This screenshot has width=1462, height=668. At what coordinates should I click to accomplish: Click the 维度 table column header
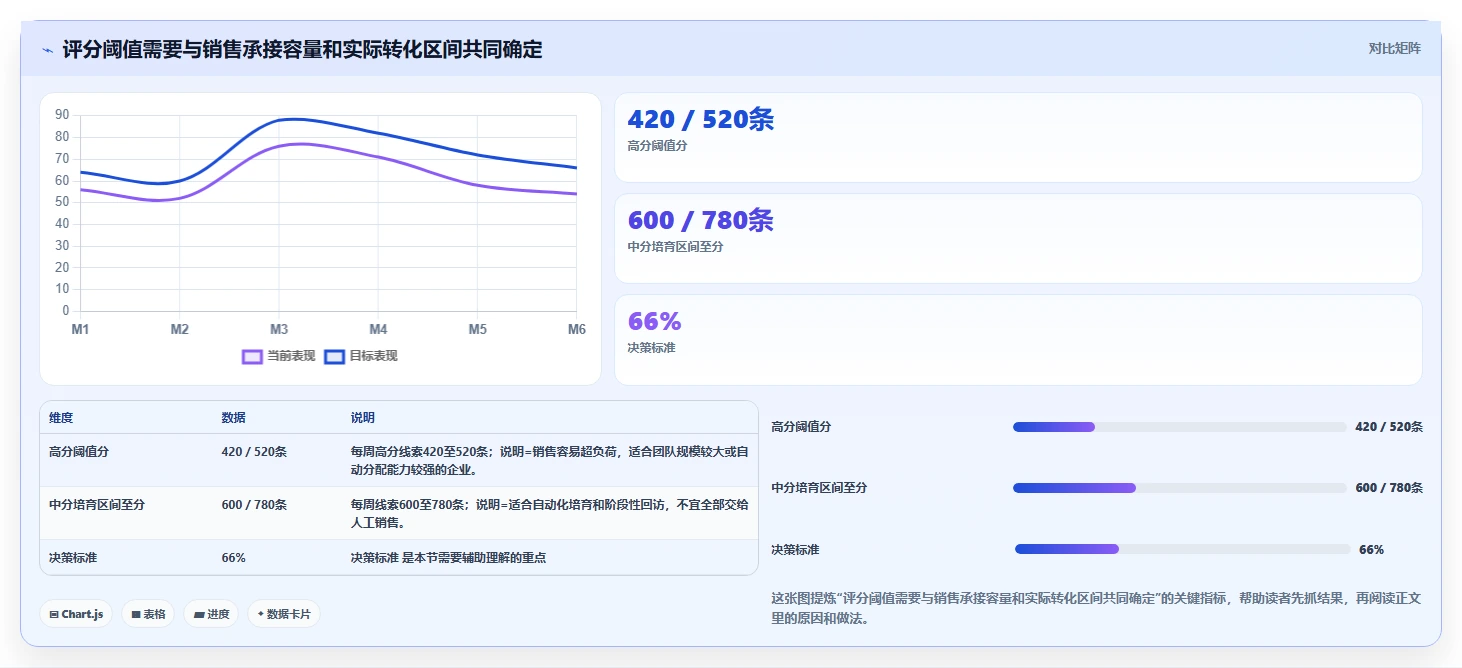click(x=61, y=418)
